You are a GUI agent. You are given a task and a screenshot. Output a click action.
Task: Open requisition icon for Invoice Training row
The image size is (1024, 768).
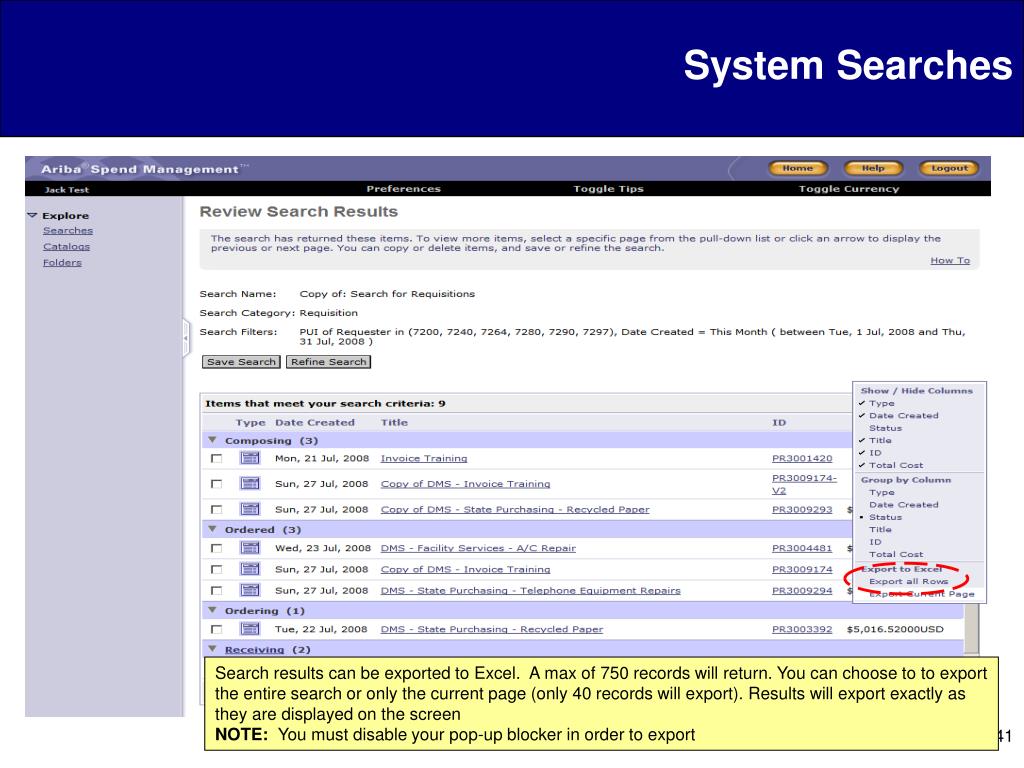(249, 458)
